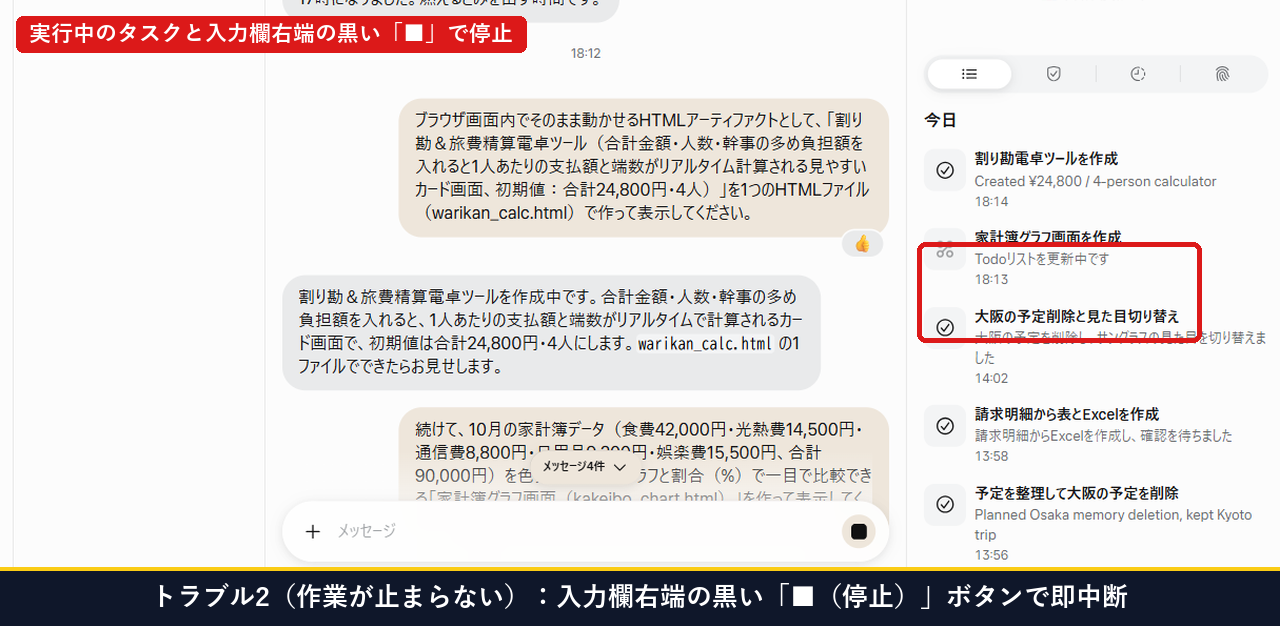Open the plus attachment menu in input bar

[x=312, y=531]
